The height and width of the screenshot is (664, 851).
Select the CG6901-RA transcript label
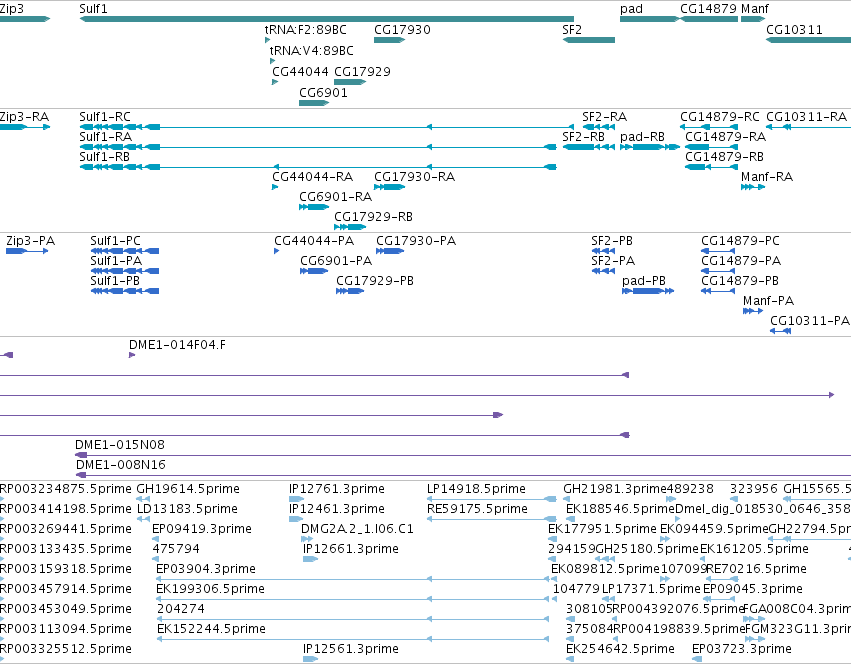coord(335,197)
